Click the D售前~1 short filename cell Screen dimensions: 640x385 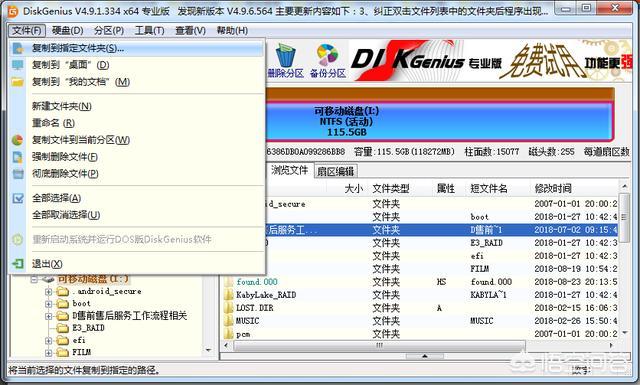coord(486,230)
